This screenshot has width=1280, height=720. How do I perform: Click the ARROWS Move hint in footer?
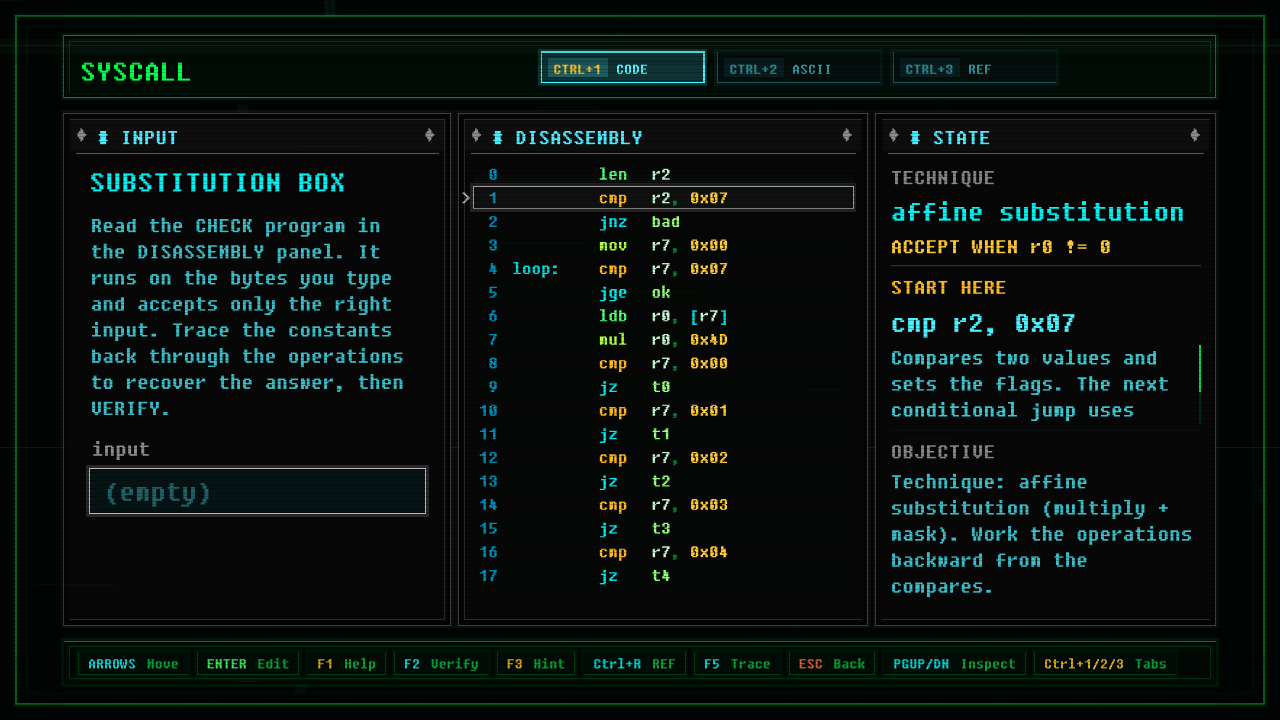134,663
